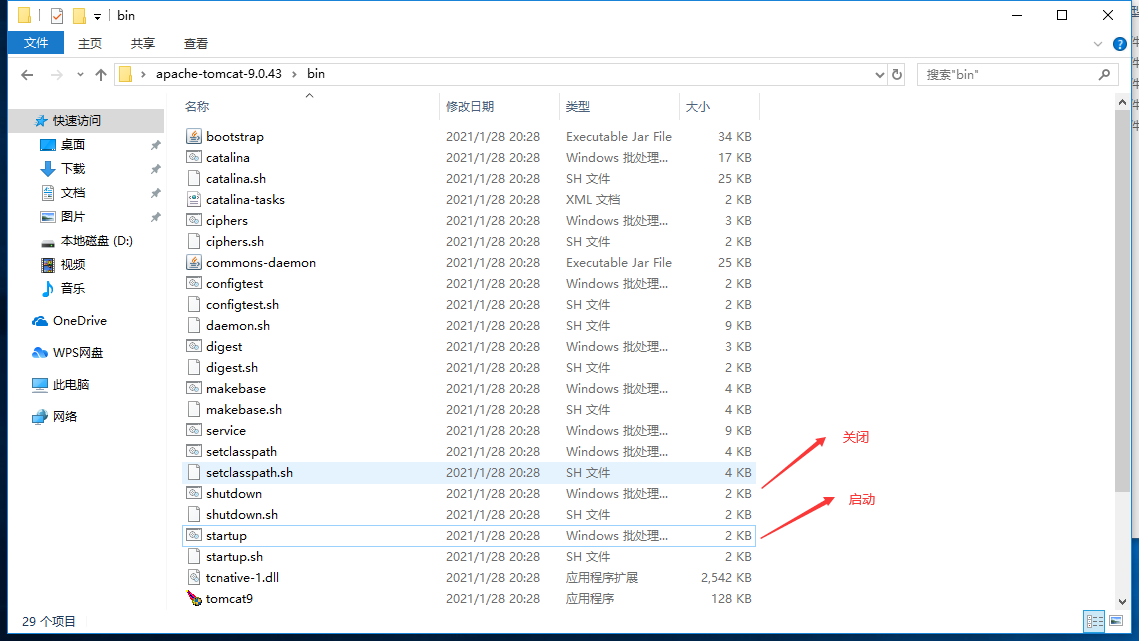This screenshot has height=641, width=1139.
Task: Open the 查看 ribbon tab
Action: [195, 44]
